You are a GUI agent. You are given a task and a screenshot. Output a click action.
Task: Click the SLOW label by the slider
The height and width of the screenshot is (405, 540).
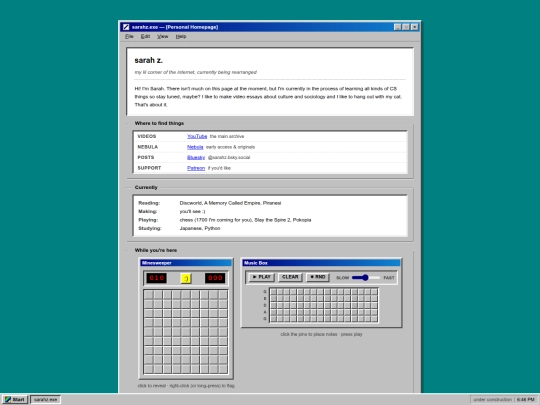[x=343, y=278]
